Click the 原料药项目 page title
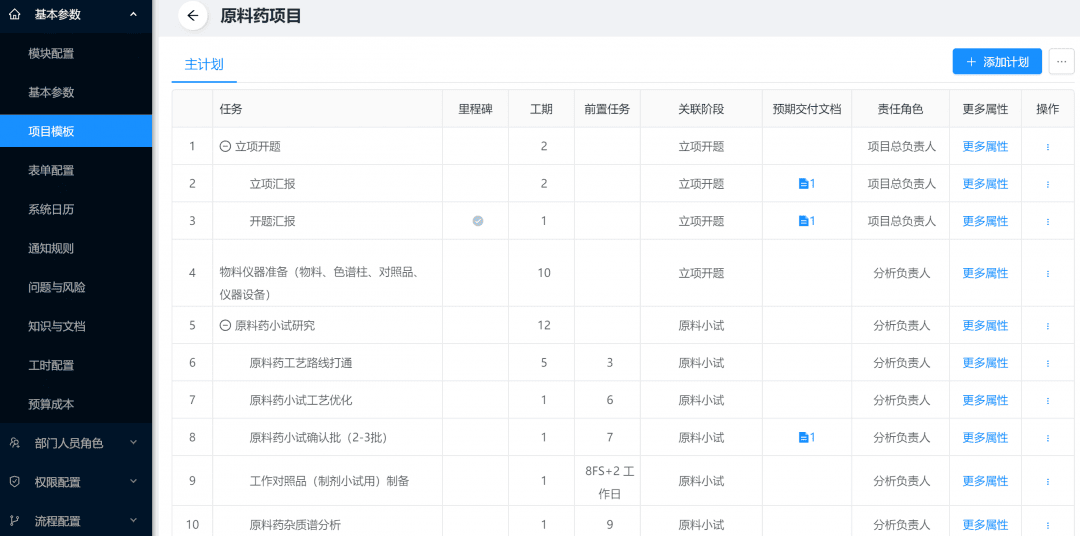This screenshot has height=536, width=1080. coord(261,16)
